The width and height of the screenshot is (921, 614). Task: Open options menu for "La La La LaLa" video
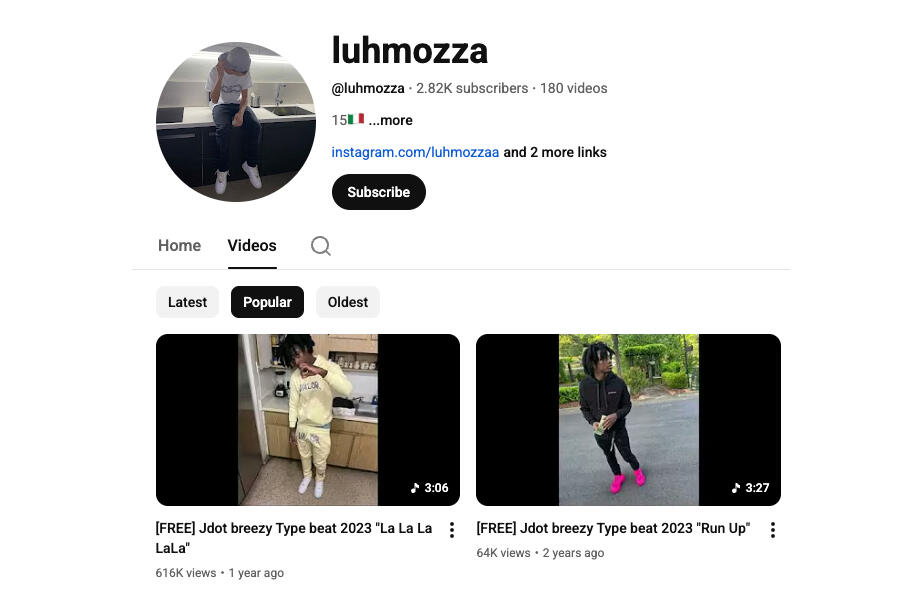(x=452, y=530)
